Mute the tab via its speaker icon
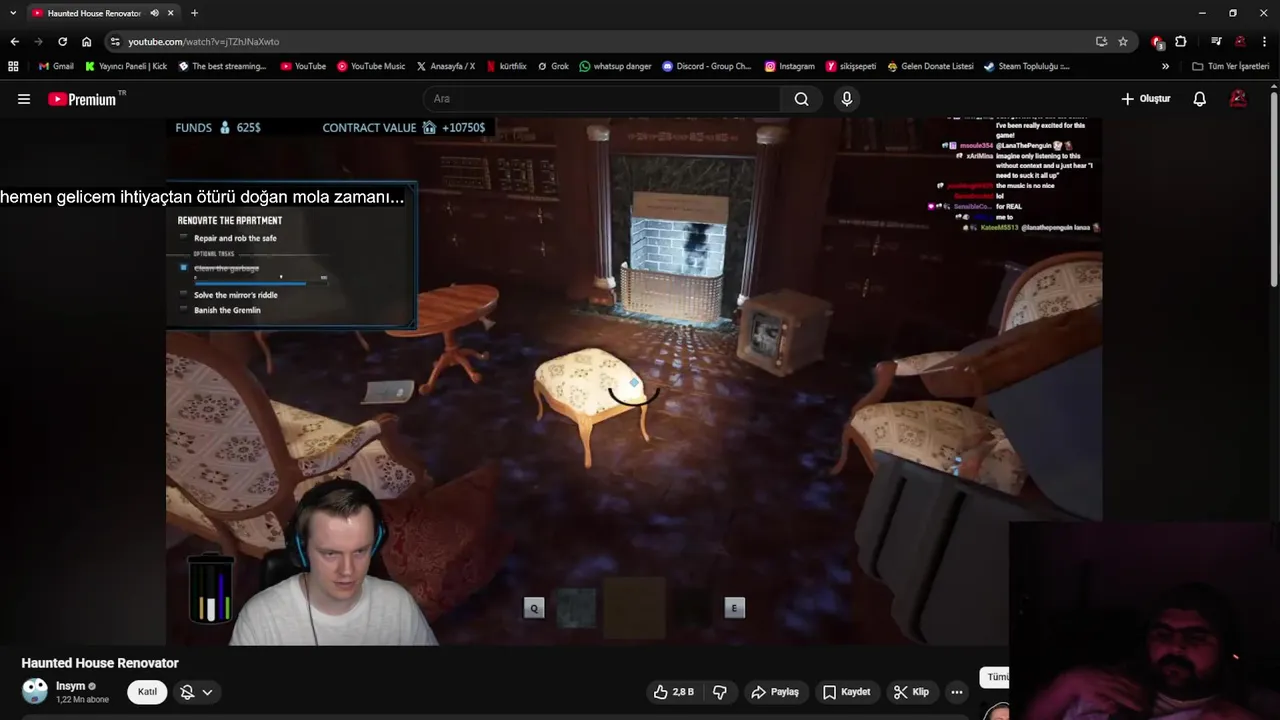The height and width of the screenshot is (720, 1280). pos(154,13)
